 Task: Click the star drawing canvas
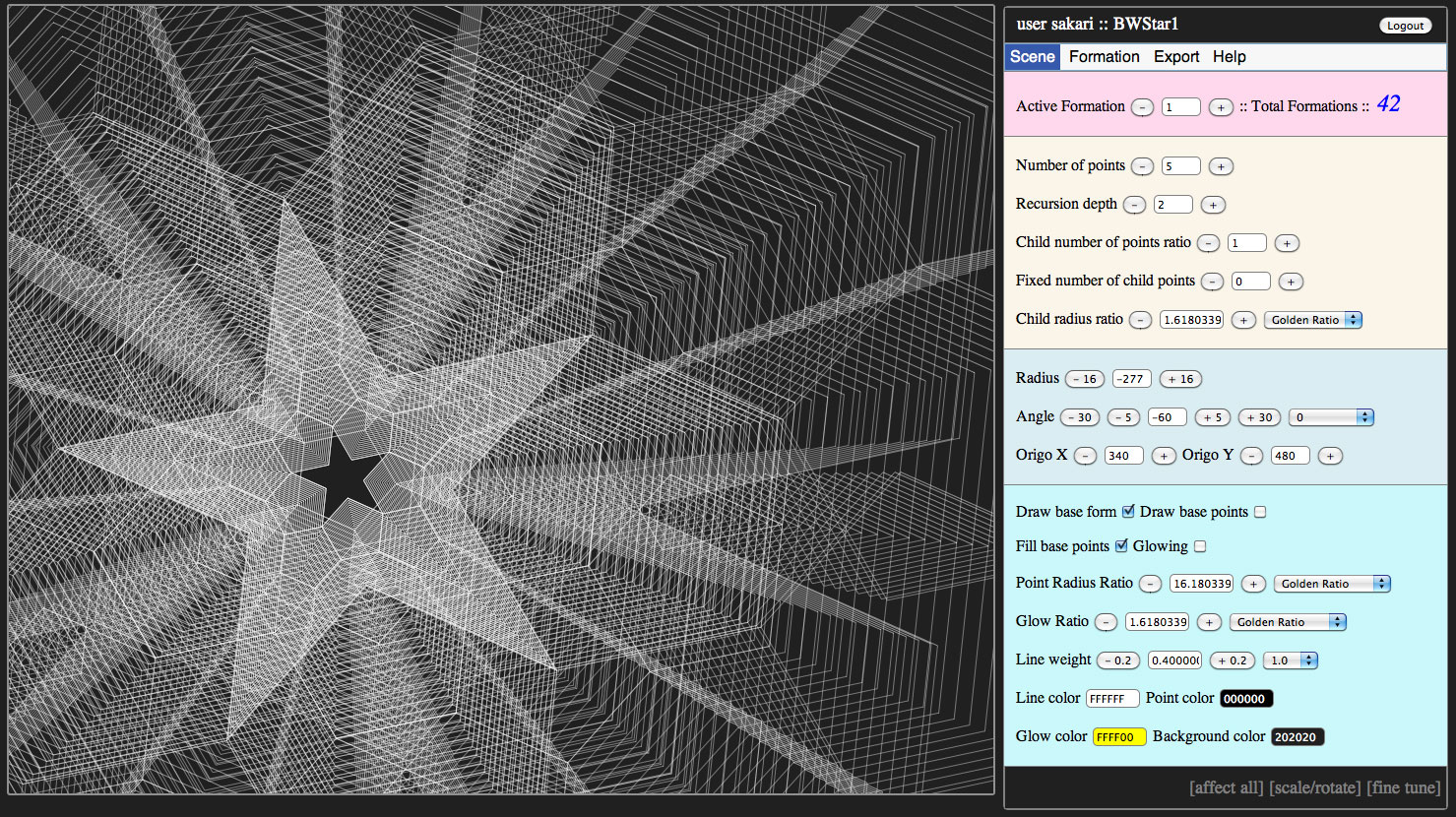pyautogui.click(x=501, y=400)
